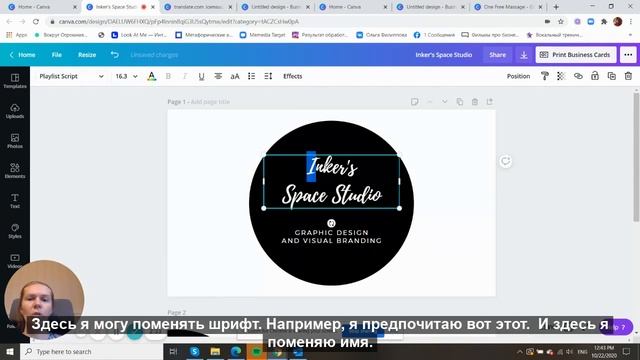The width and height of the screenshot is (640, 360).
Task: Bookmark this page with star icon
Action: pos(561,22)
